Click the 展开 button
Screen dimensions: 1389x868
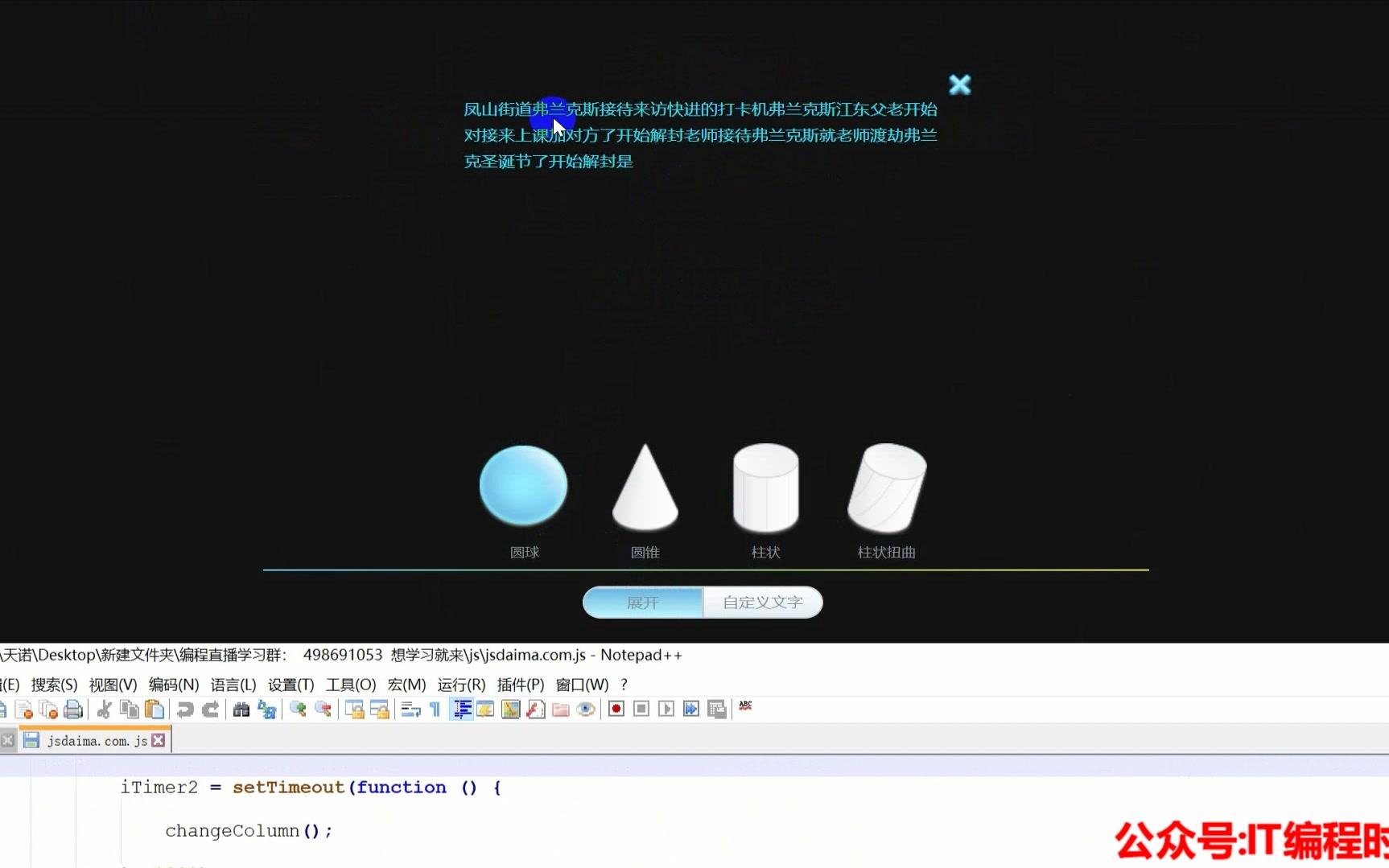(x=641, y=602)
